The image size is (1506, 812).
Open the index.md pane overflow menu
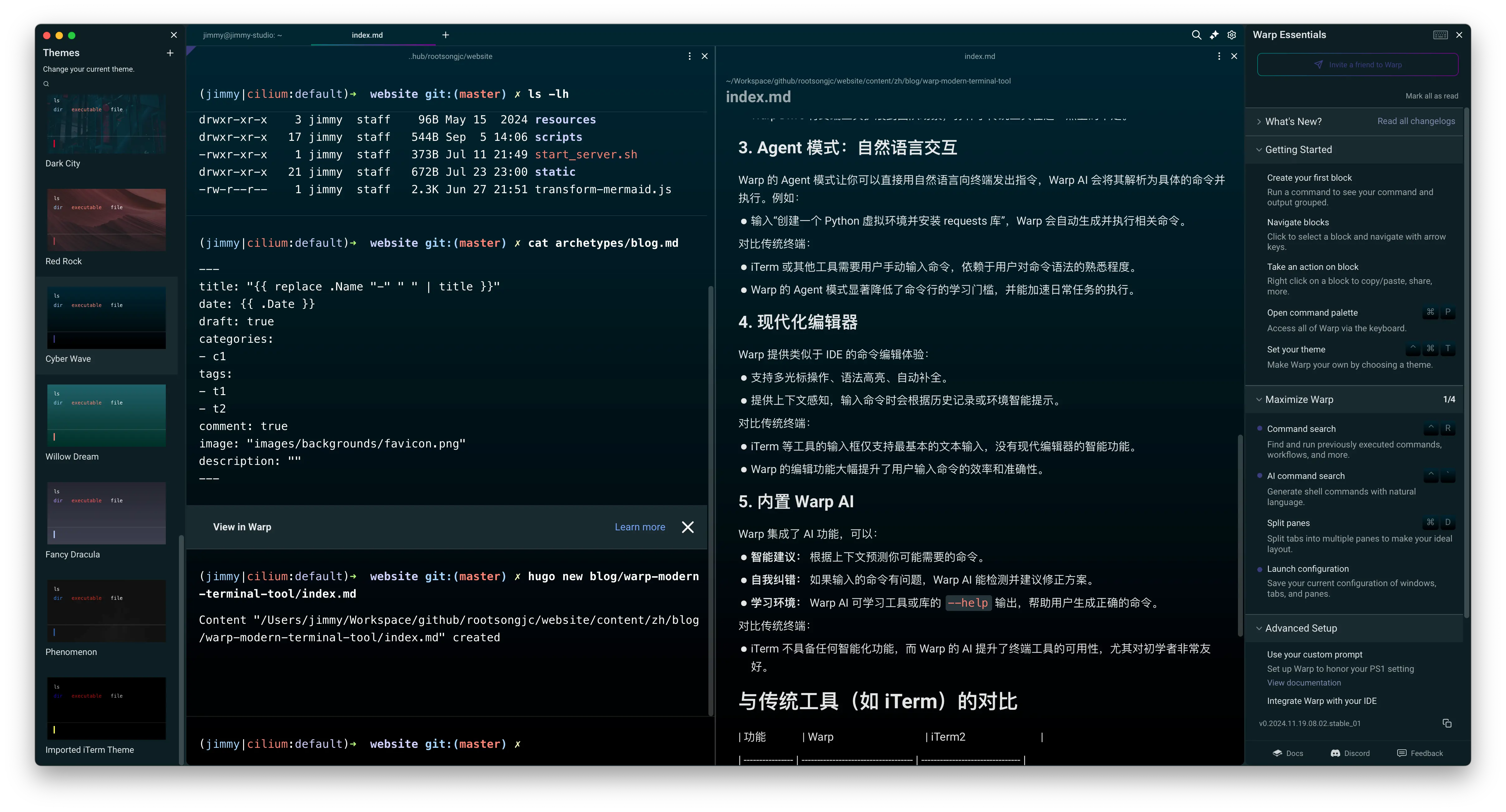click(x=1219, y=56)
